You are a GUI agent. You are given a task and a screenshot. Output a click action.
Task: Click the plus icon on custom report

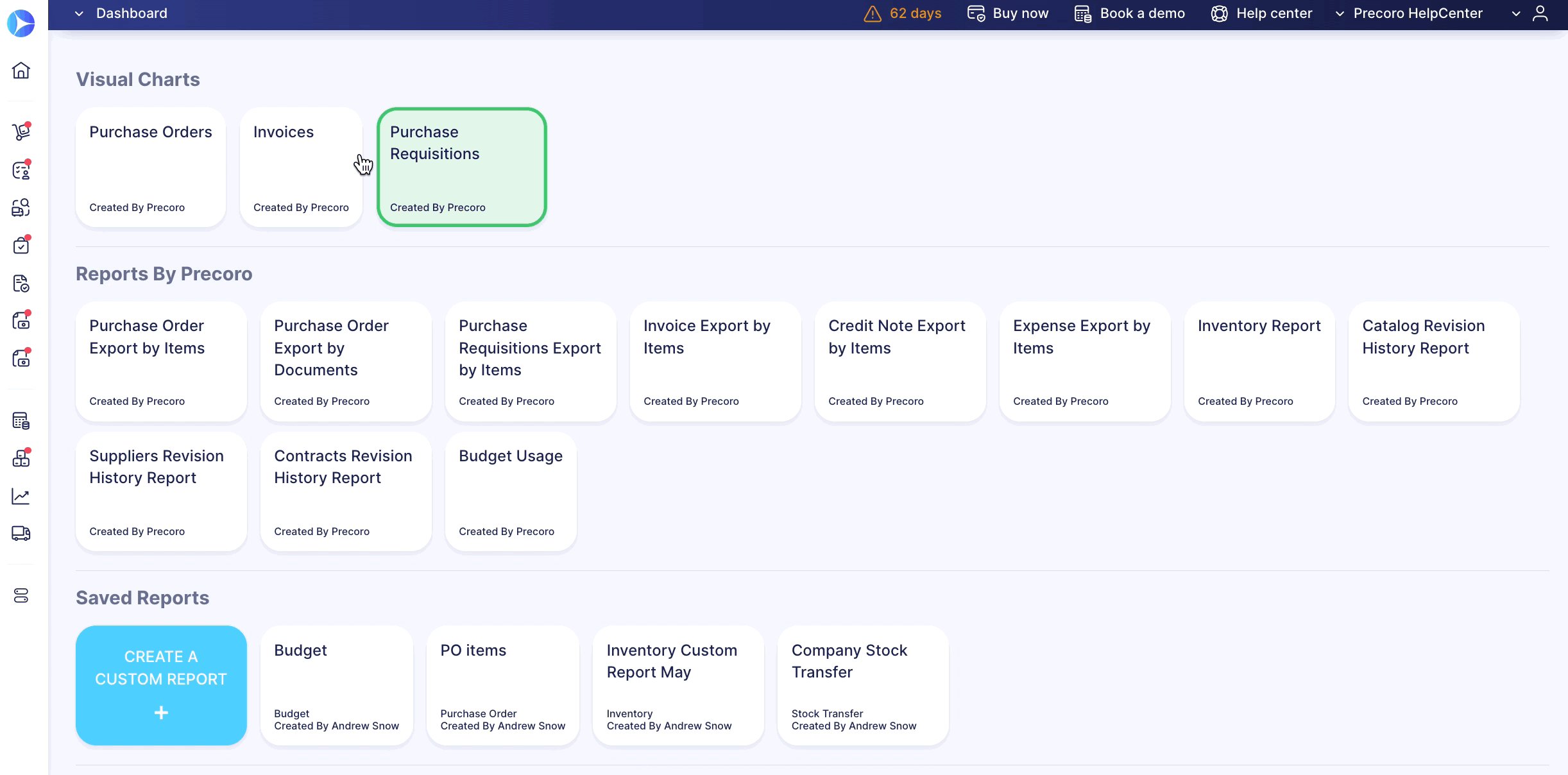point(161,713)
